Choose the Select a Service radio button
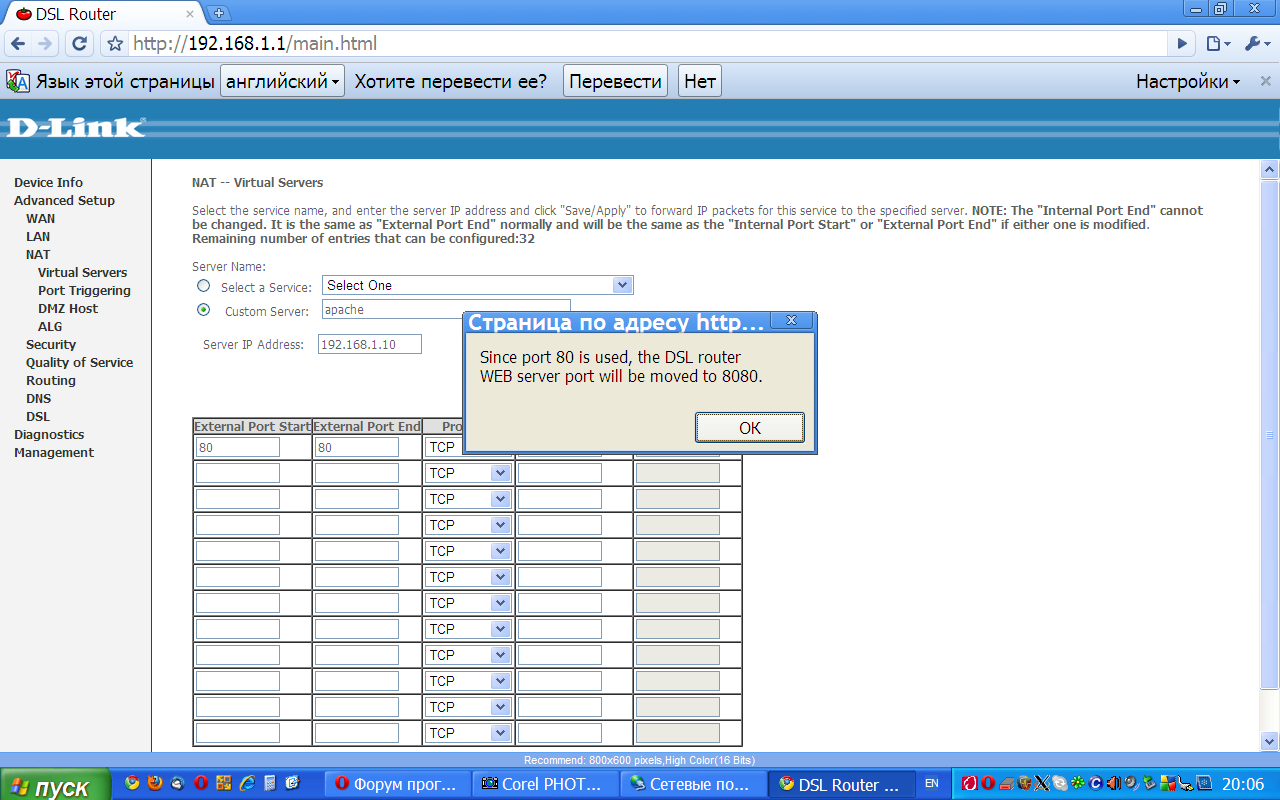The image size is (1280, 800). point(204,286)
